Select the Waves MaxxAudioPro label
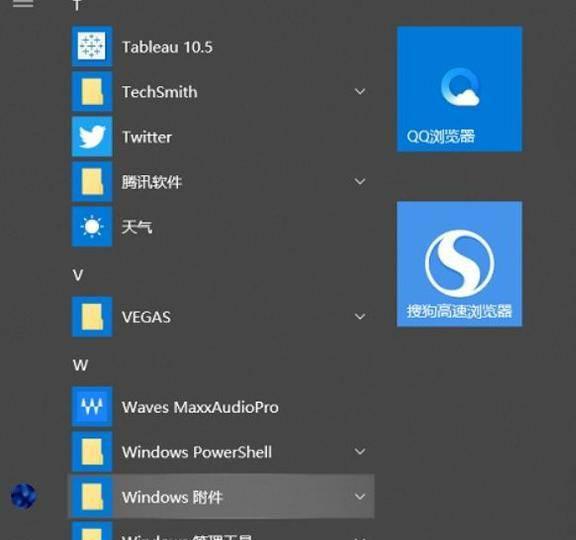 pos(200,407)
